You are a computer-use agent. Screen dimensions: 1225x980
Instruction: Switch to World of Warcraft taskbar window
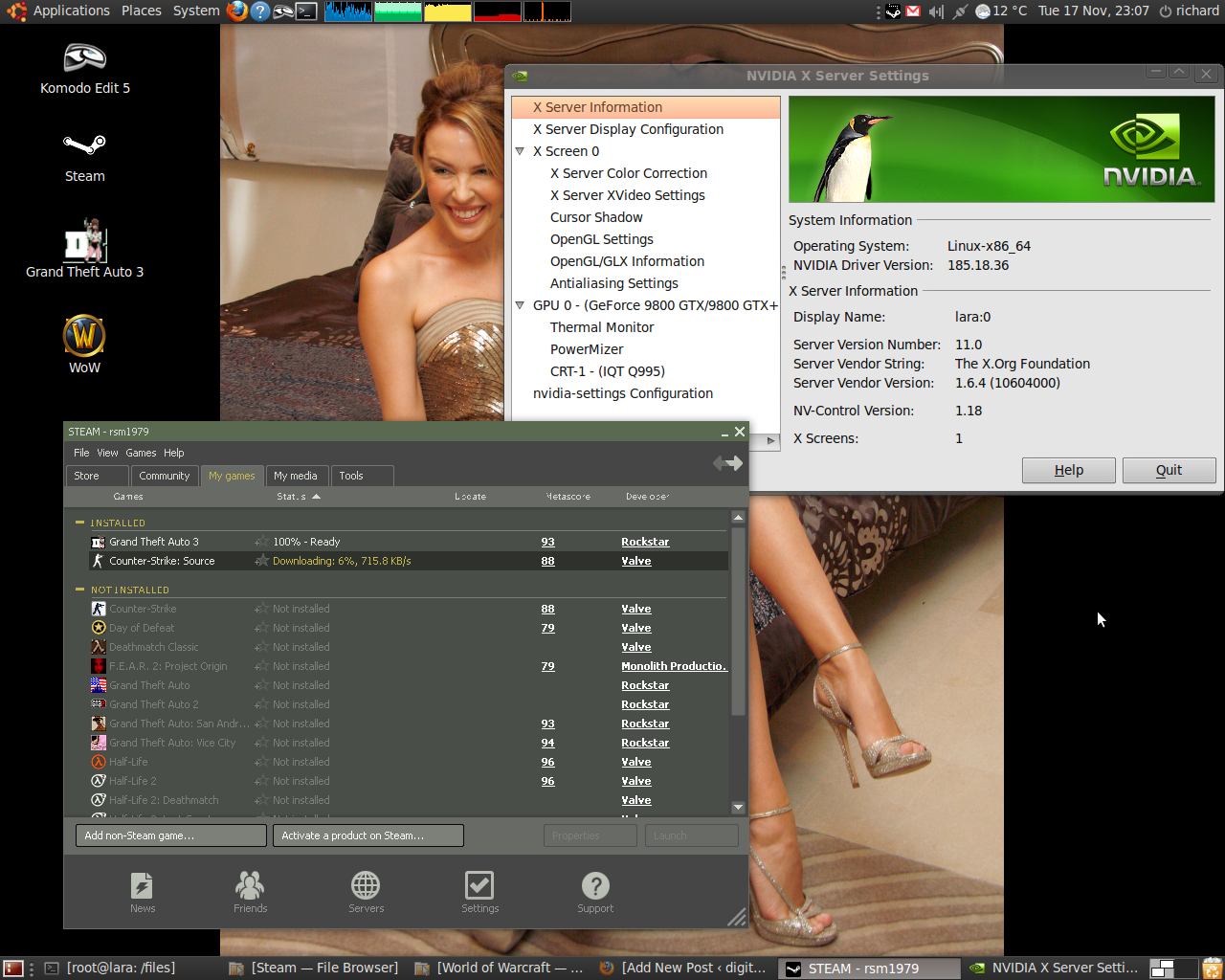[500, 969]
